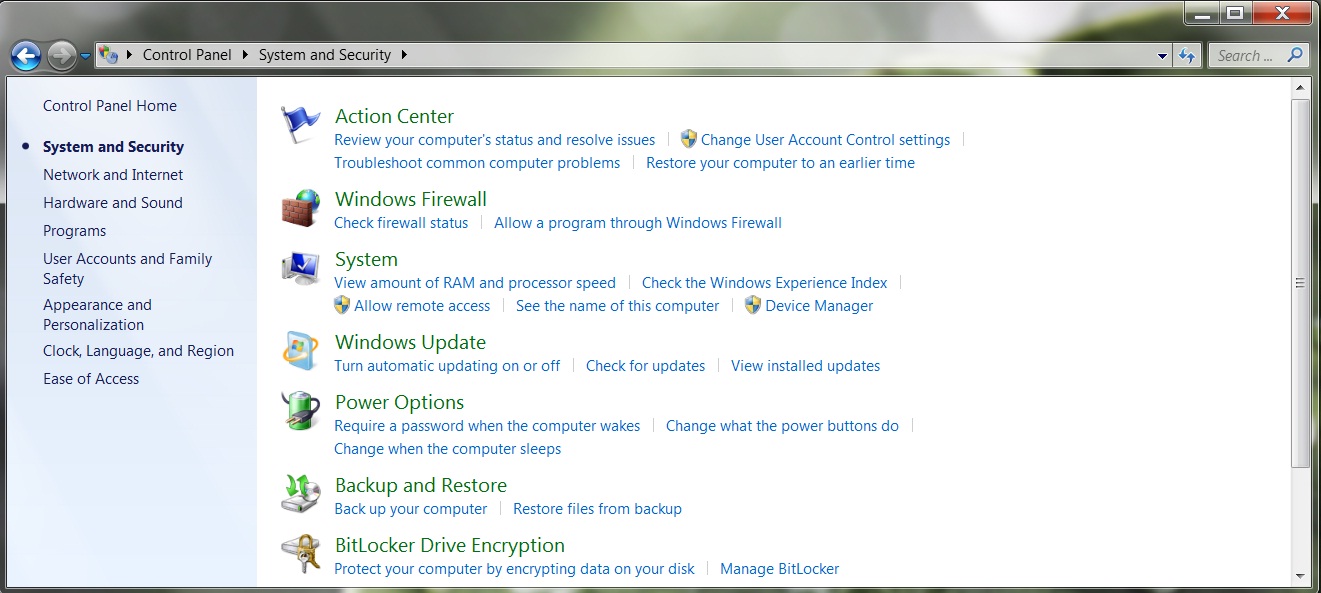The height and width of the screenshot is (593, 1321).
Task: Open Backup and Restore via its icon
Action: (x=300, y=493)
